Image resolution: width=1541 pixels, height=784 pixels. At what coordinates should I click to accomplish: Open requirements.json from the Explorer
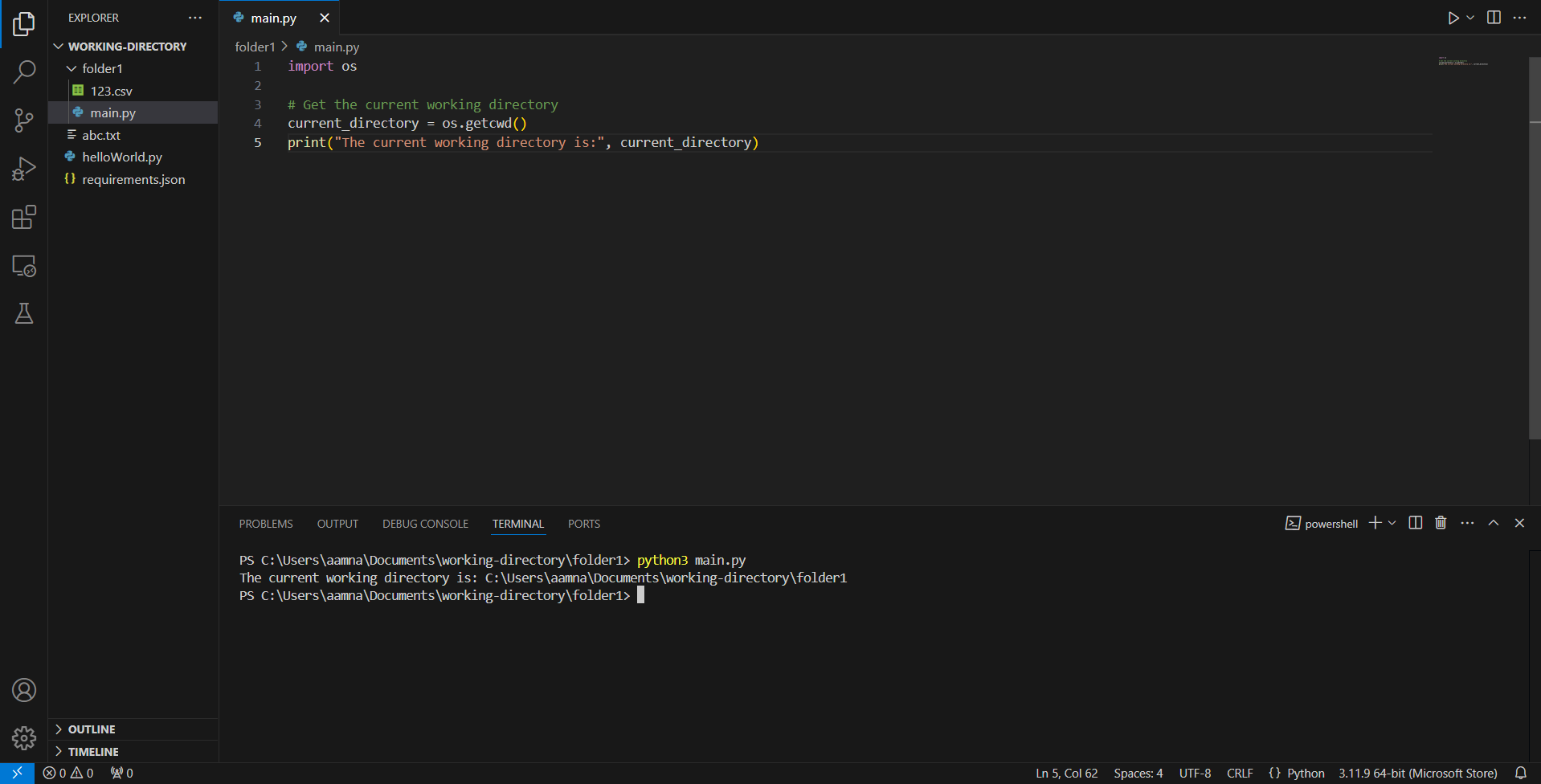(133, 179)
